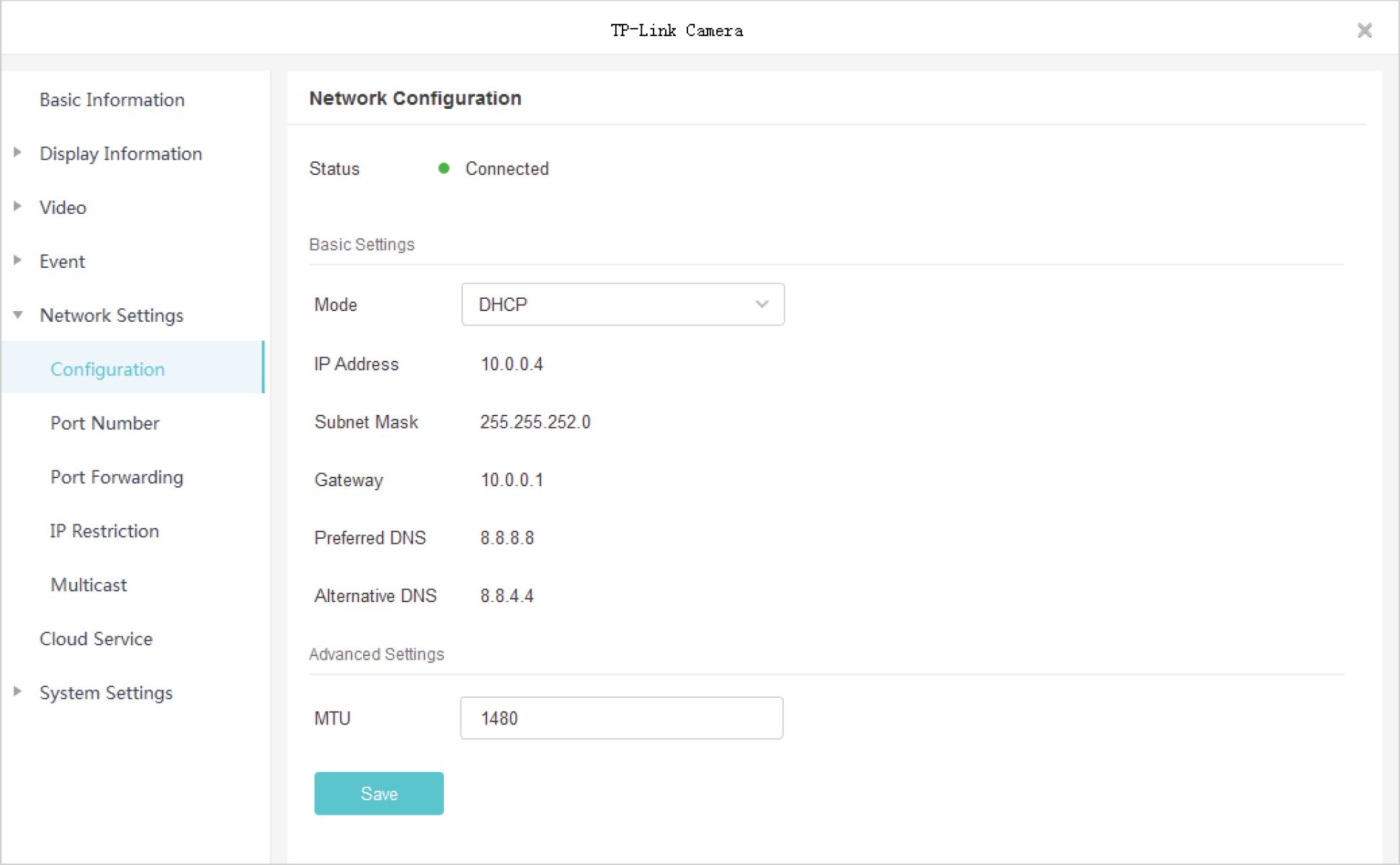Collapse the Network Settings section arrow

[x=18, y=315]
